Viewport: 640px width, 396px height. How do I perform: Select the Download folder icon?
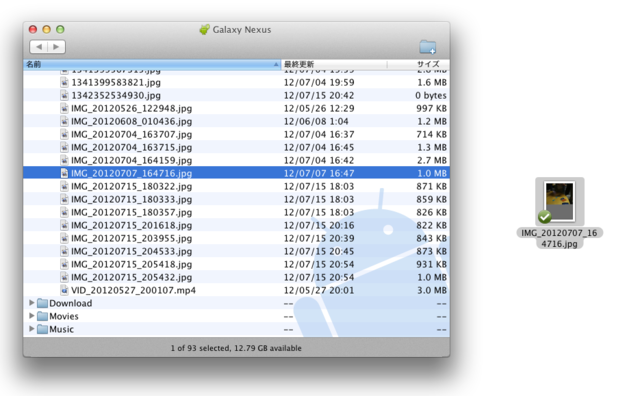[x=42, y=303]
